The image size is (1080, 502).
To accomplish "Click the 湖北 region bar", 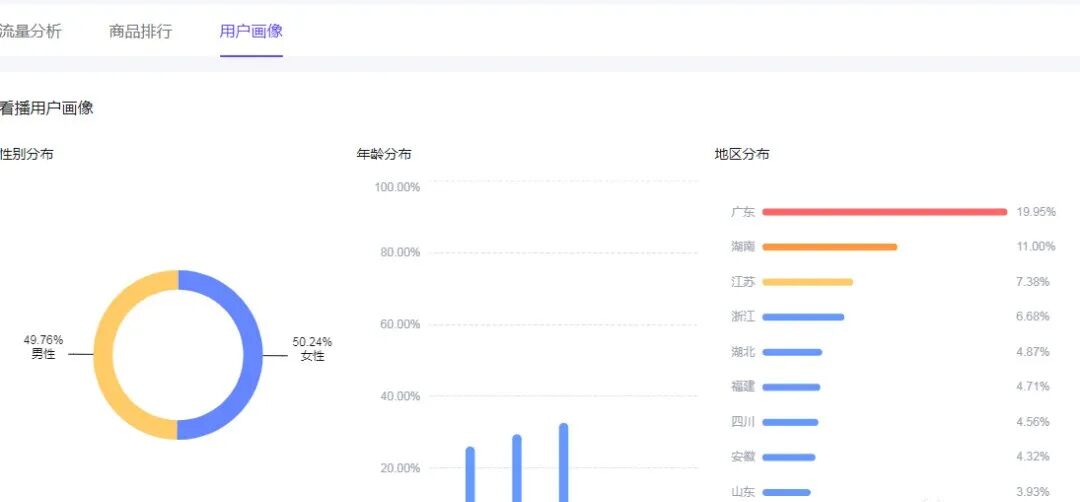I will click(x=792, y=352).
